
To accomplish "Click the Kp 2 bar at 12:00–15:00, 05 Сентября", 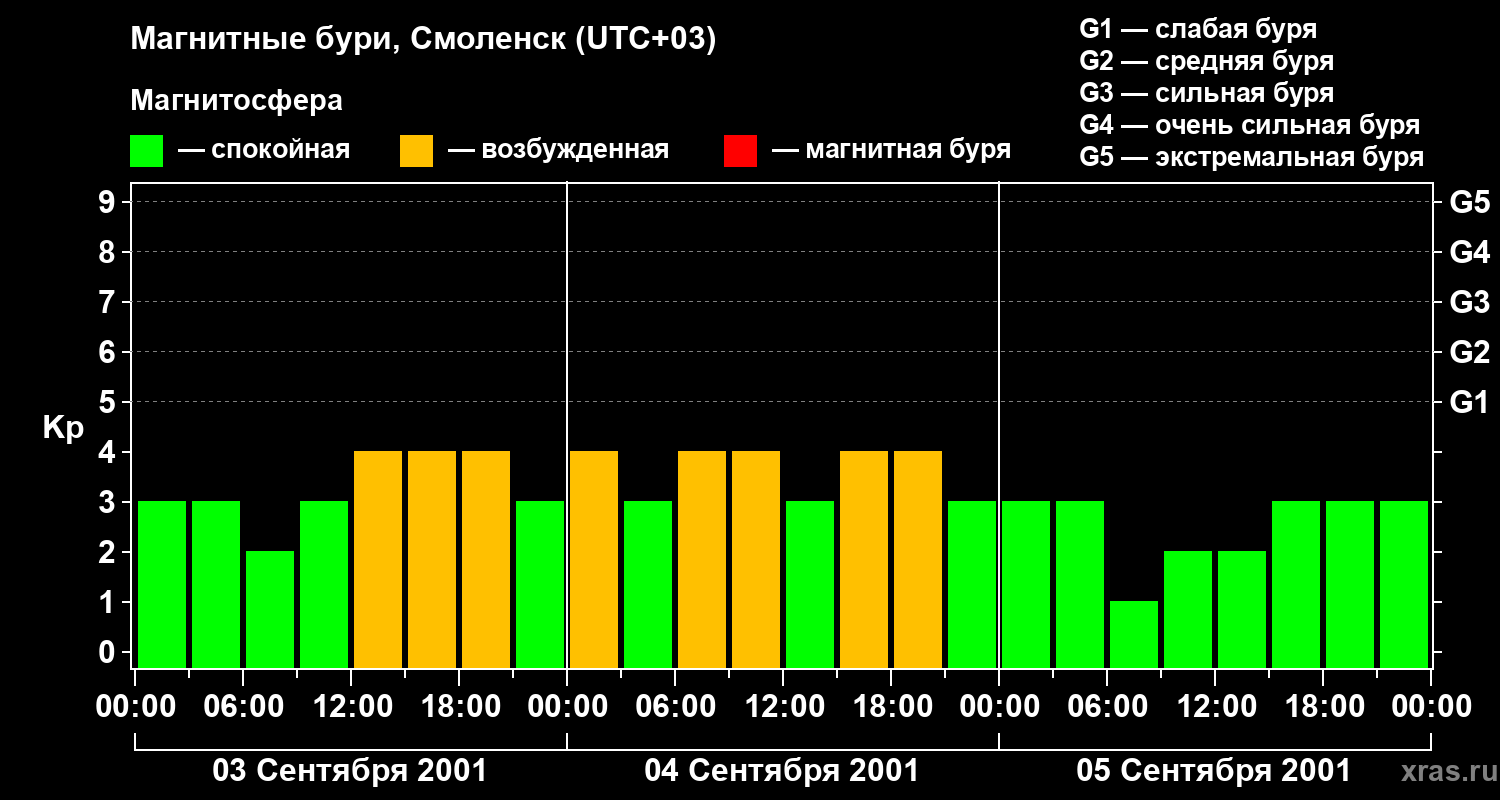I will click(1242, 609).
